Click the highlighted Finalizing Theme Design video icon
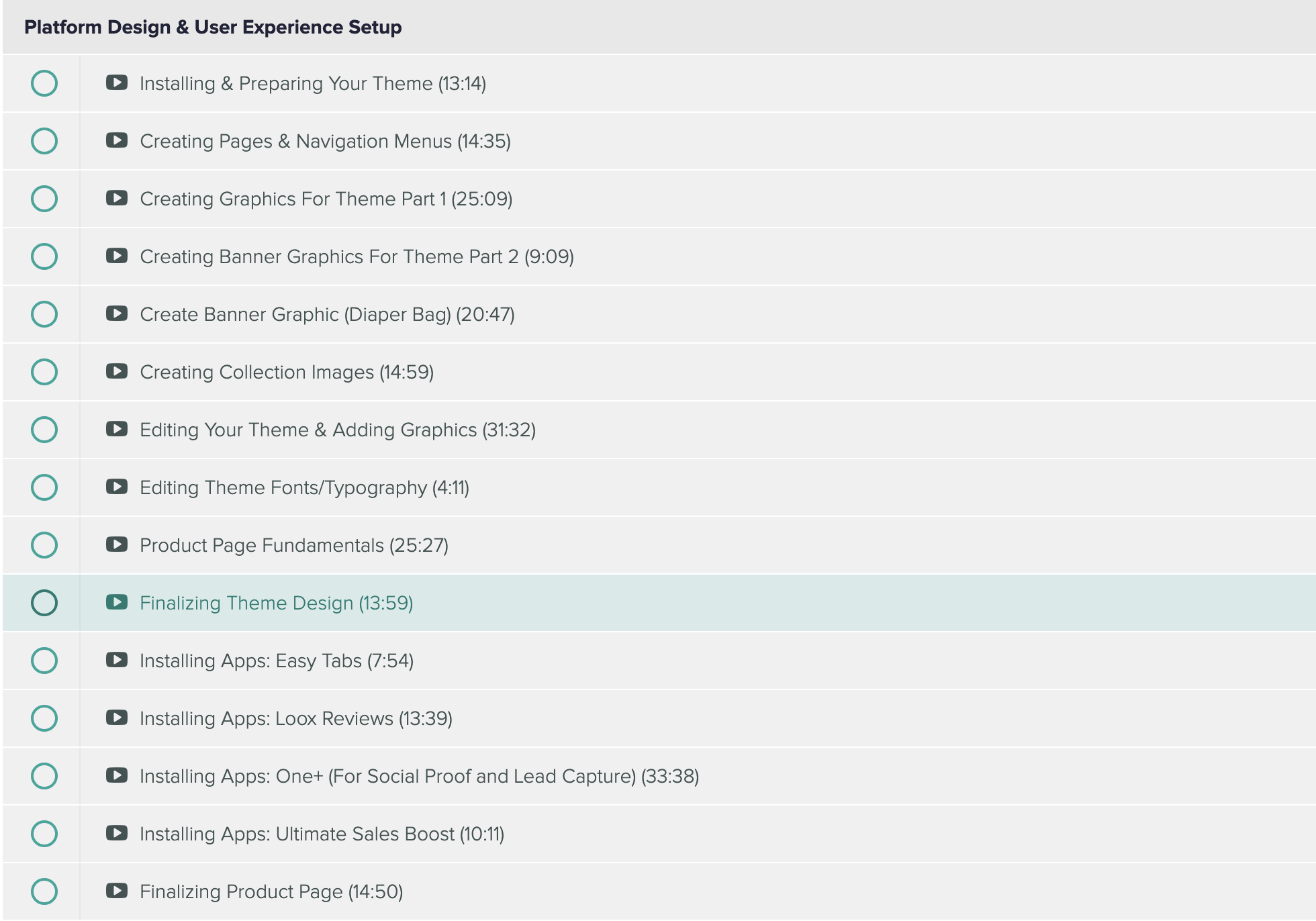1316x921 pixels. 117,602
